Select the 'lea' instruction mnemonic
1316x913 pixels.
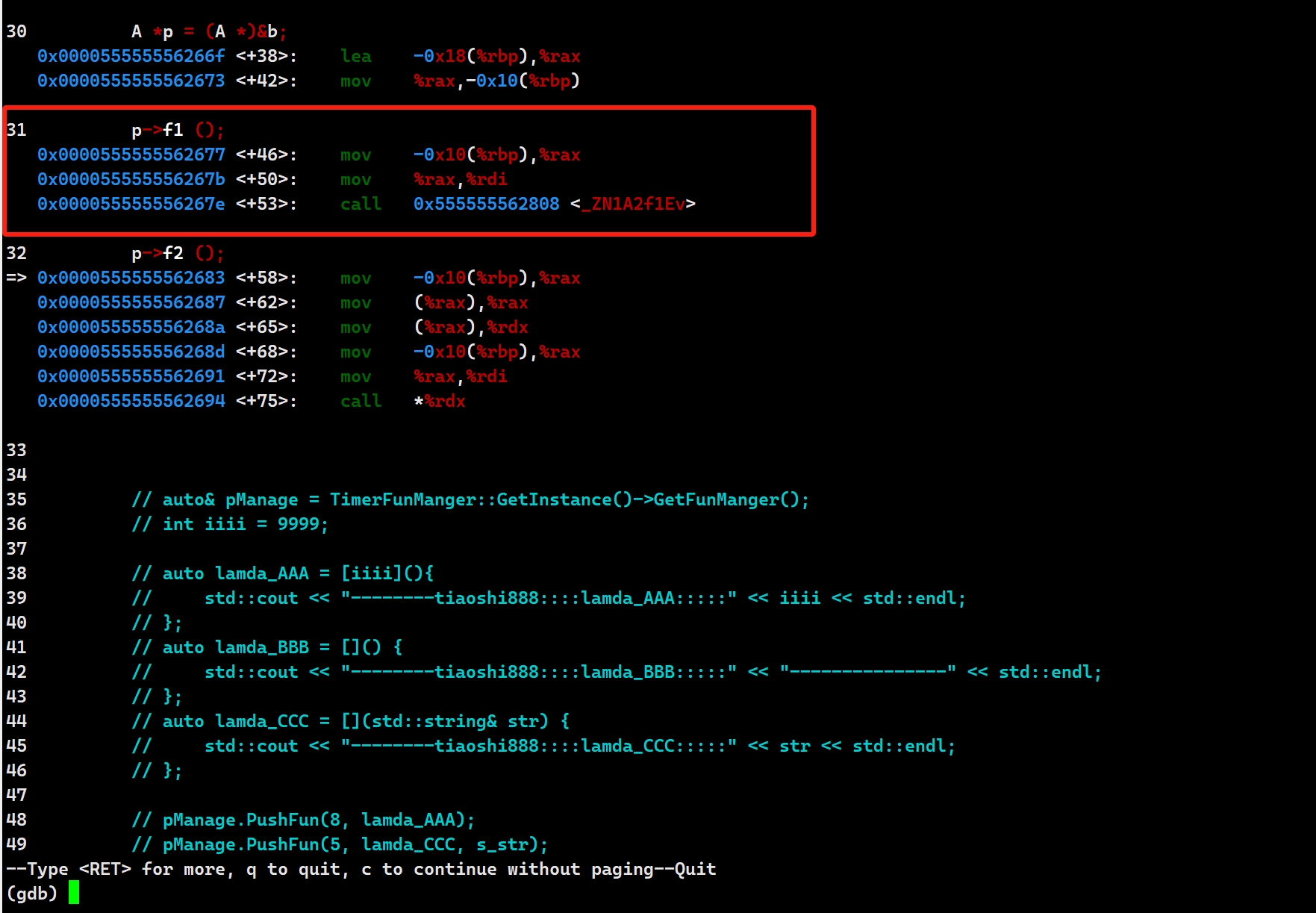click(x=355, y=56)
